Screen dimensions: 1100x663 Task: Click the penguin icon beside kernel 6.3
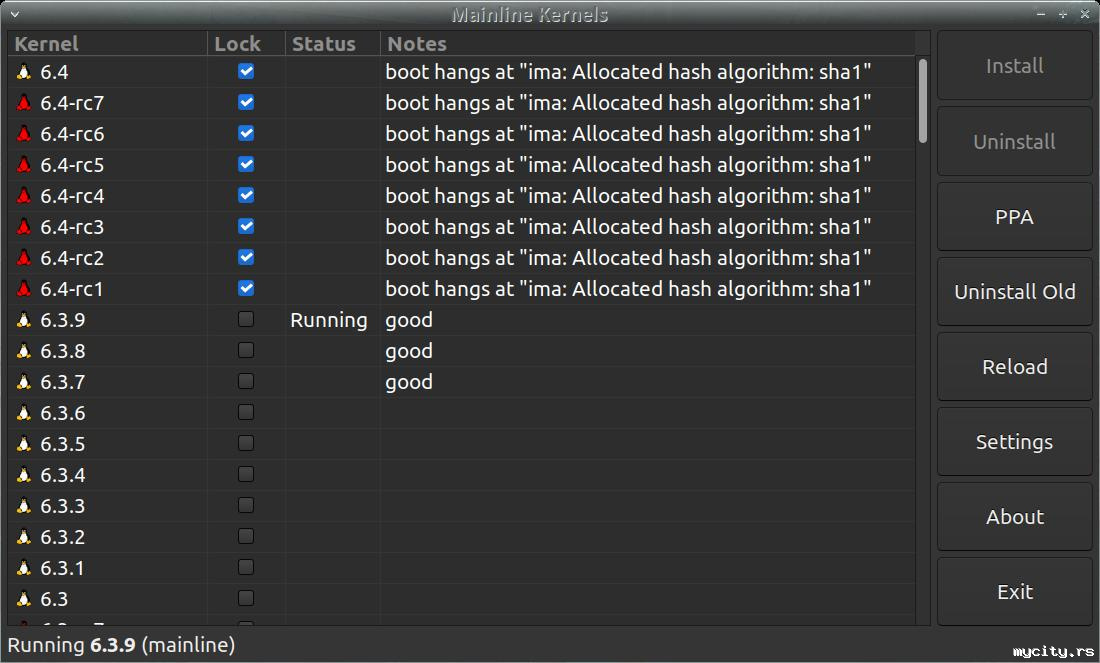24,599
